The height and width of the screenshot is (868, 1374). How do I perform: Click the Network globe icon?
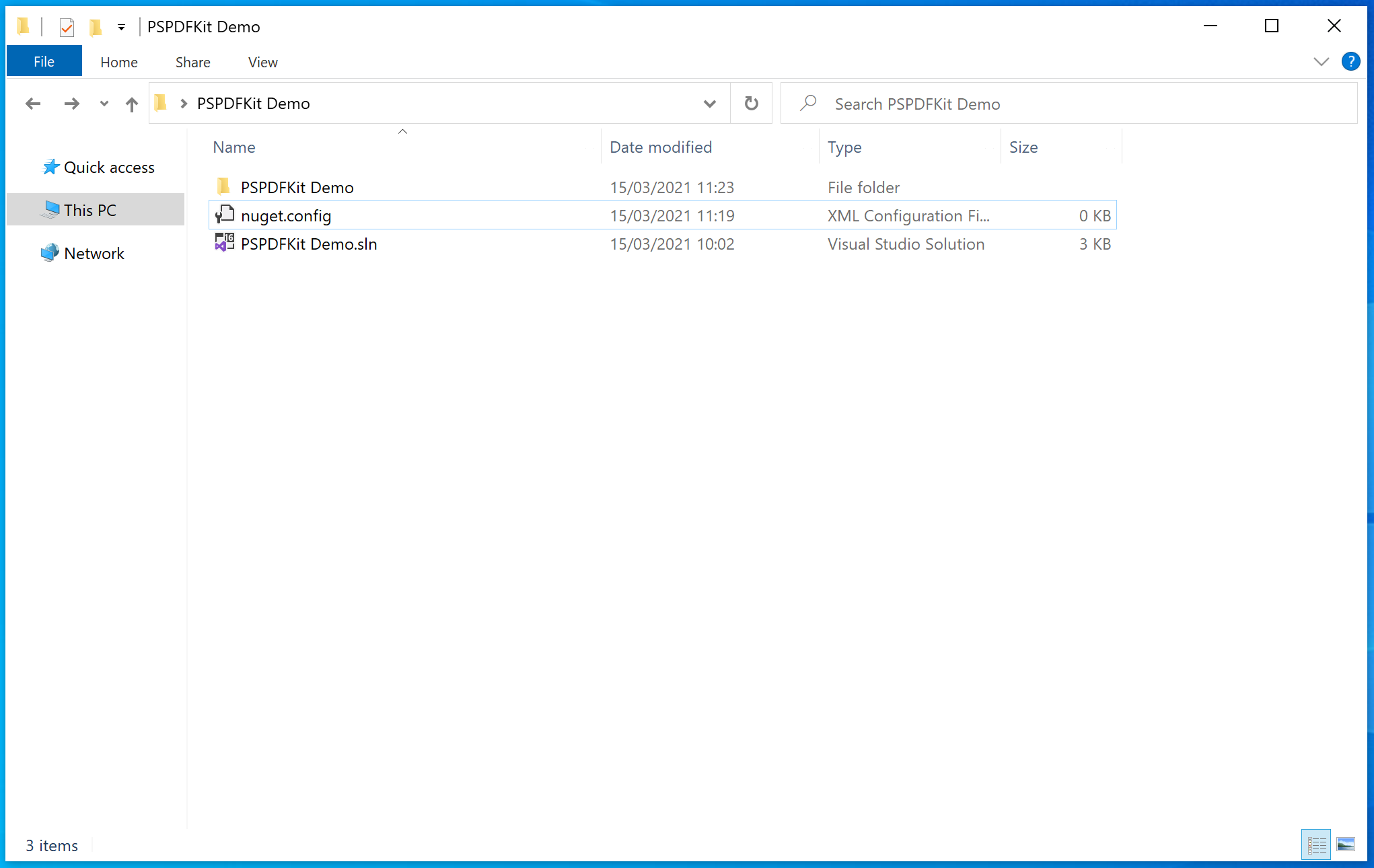point(50,253)
